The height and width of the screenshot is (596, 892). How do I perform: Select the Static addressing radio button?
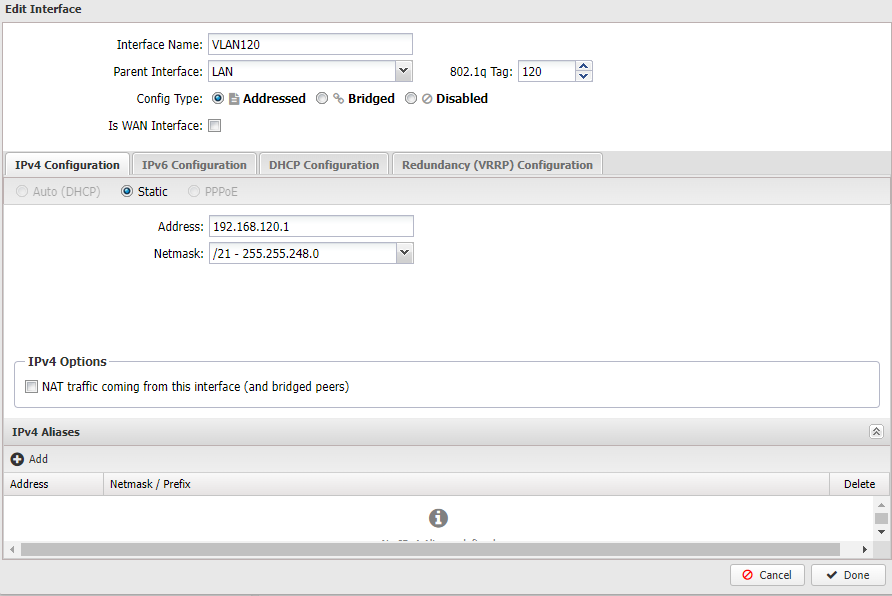click(x=127, y=191)
